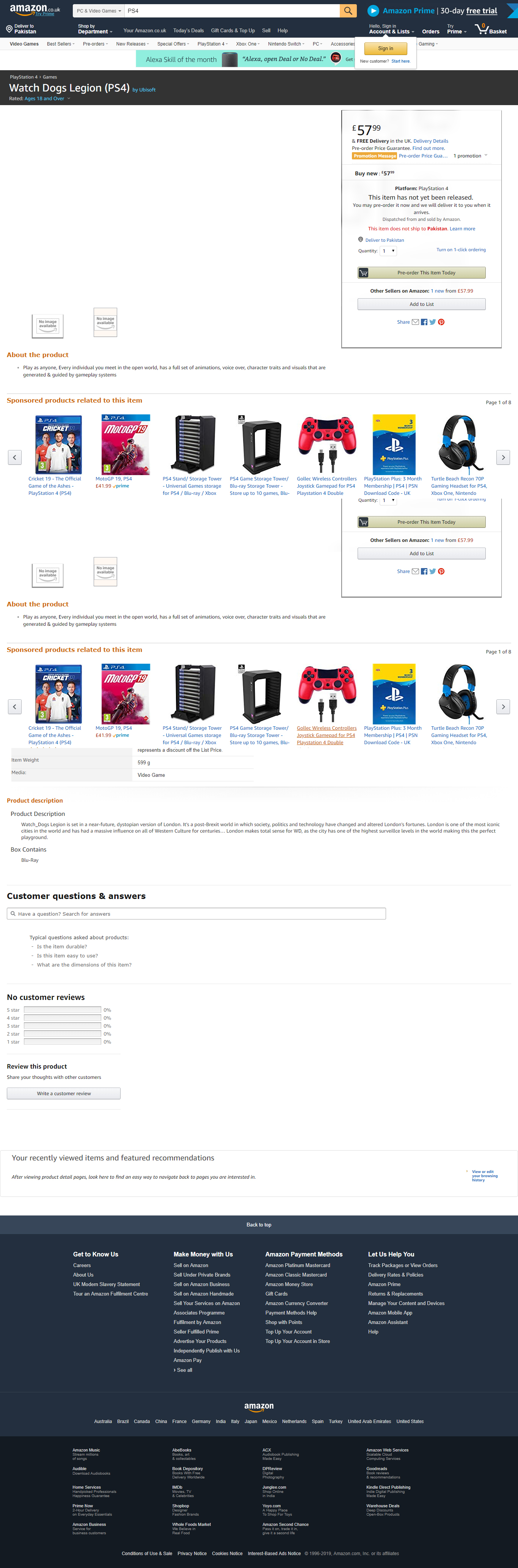Share product on Pinterest icon
Image resolution: width=518 pixels, height=1568 pixels.
(x=441, y=322)
